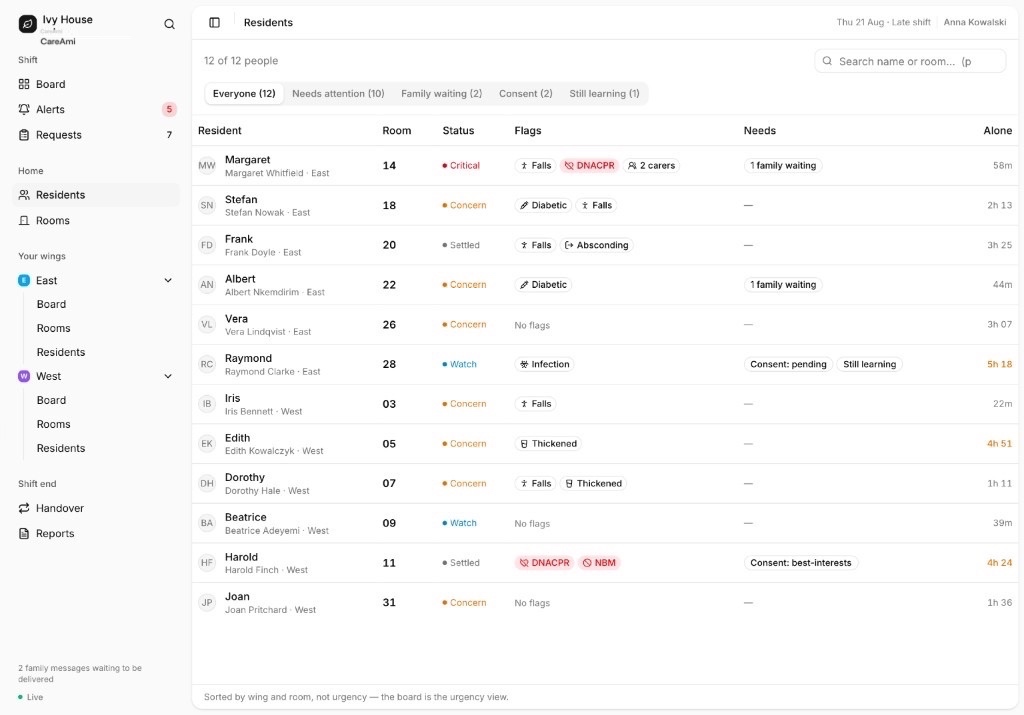Click room number 22 for Albert
1024x715 pixels.
coord(389,285)
